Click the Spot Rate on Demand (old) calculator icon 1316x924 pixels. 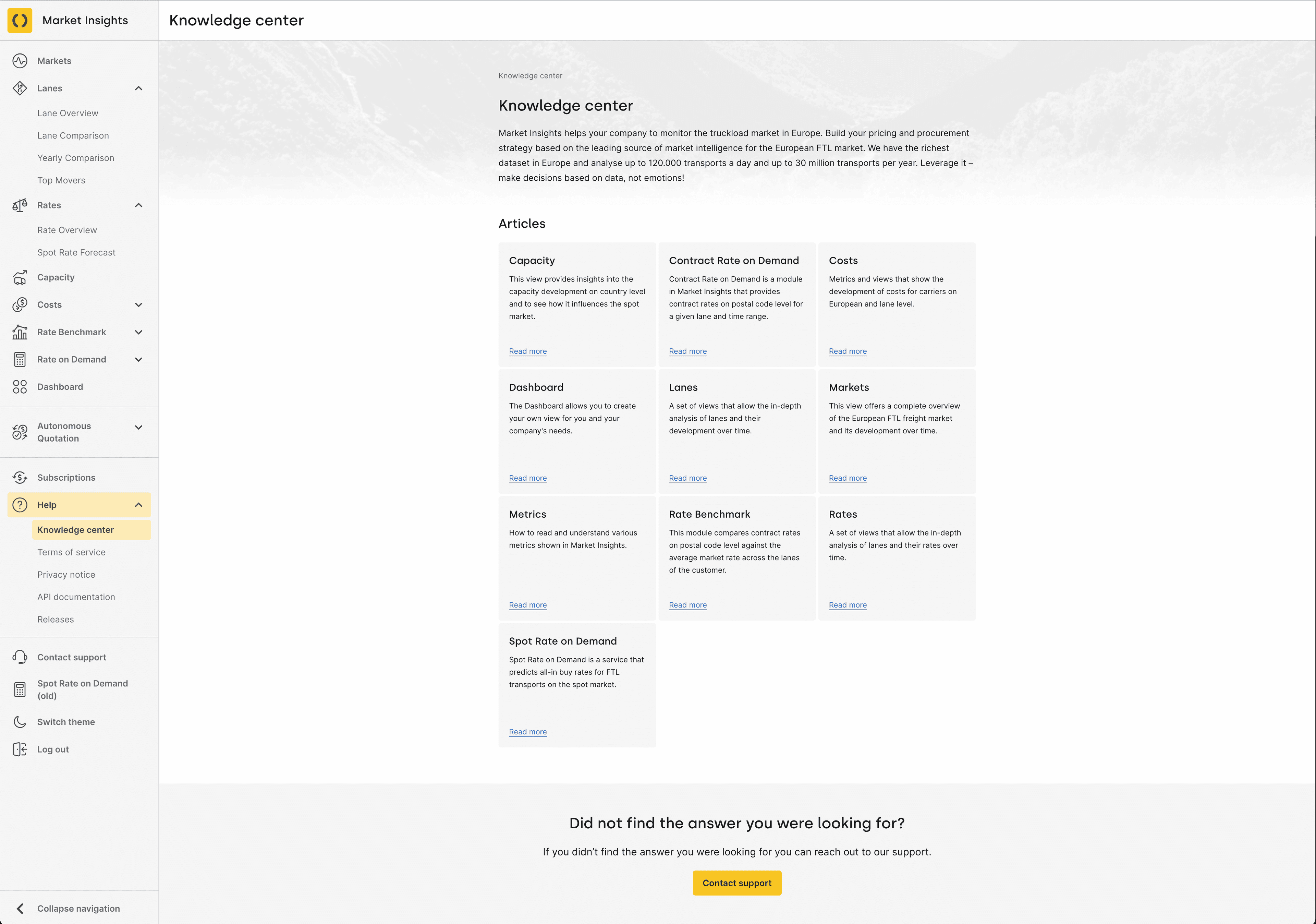tap(20, 689)
